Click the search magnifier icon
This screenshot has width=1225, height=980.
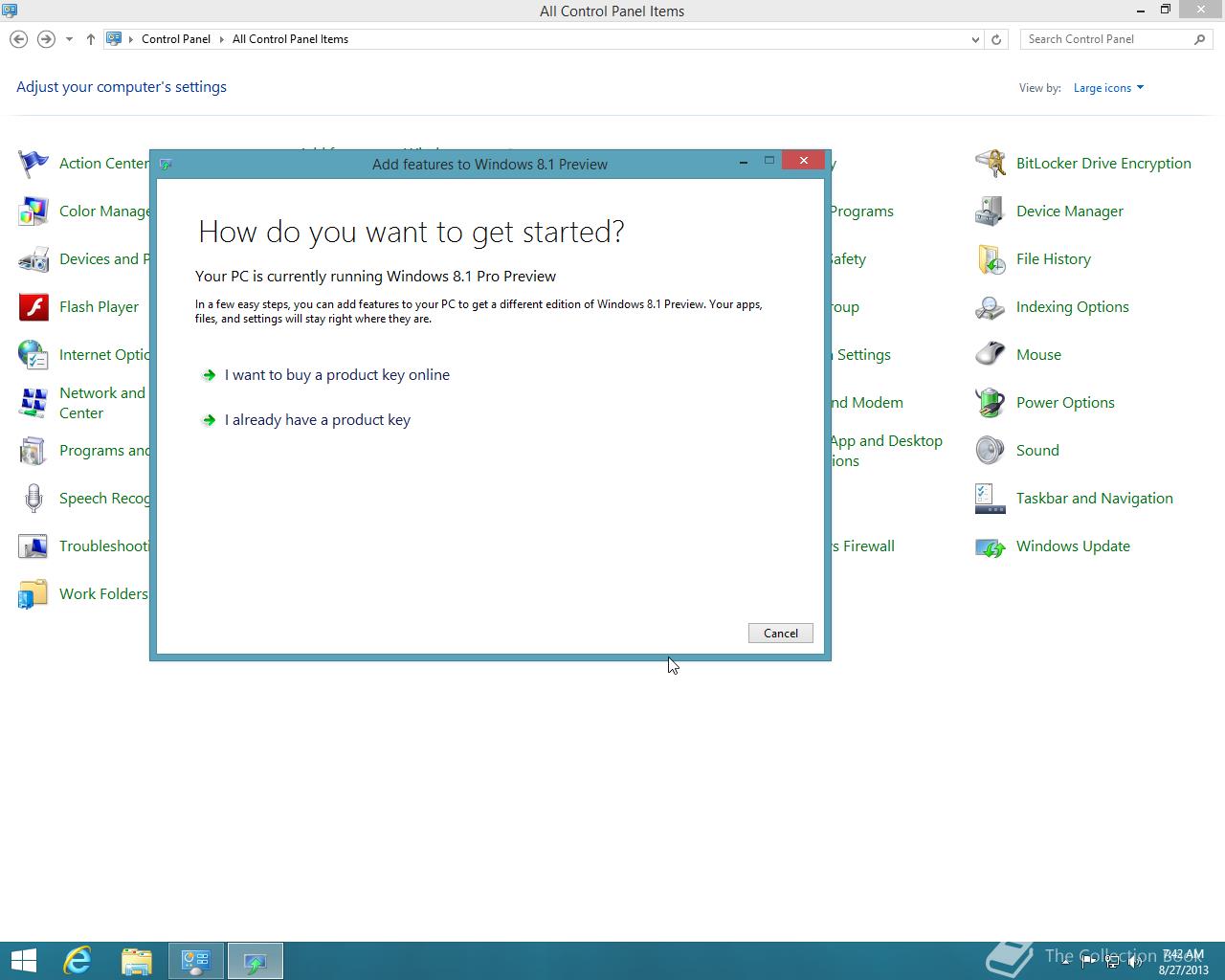[1200, 39]
